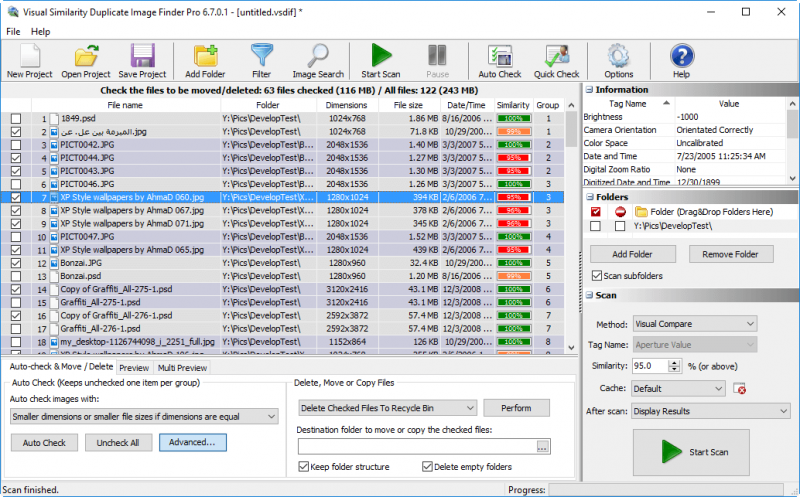
Task: Expand the Method Visual Compare dropdown
Action: (x=694, y=324)
